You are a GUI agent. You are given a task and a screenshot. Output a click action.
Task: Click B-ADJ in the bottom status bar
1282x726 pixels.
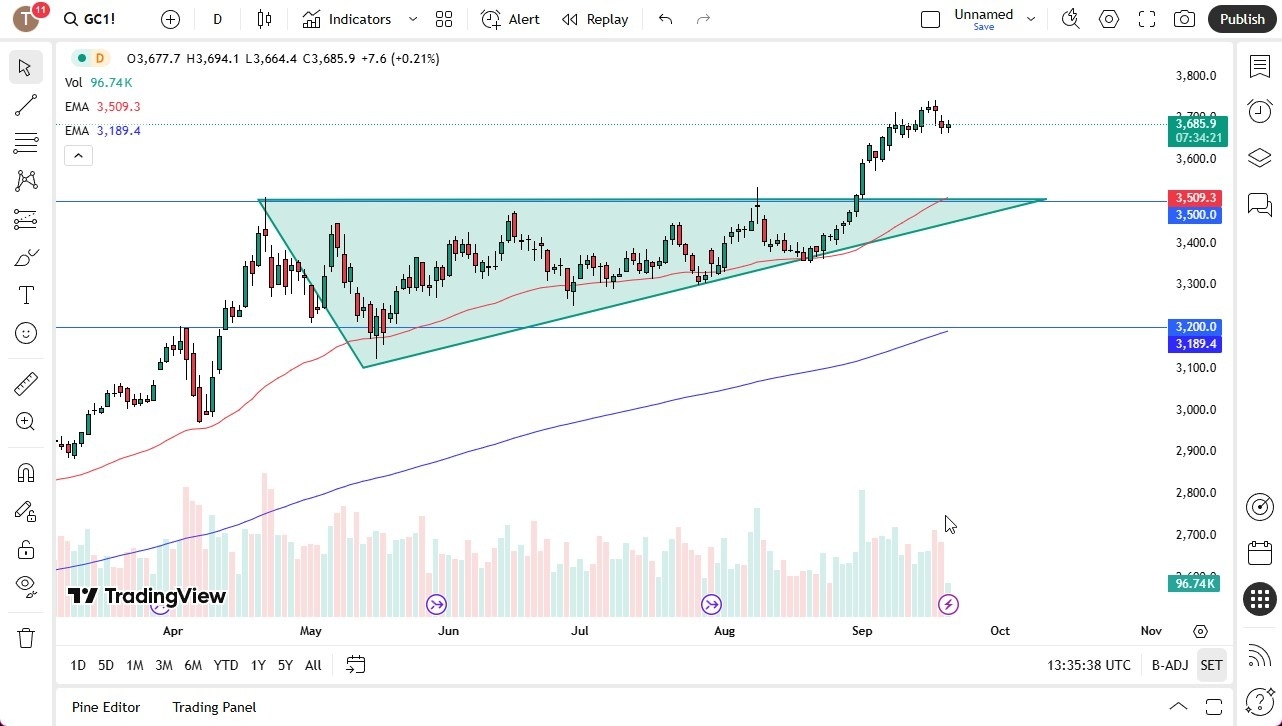pyautogui.click(x=1169, y=665)
